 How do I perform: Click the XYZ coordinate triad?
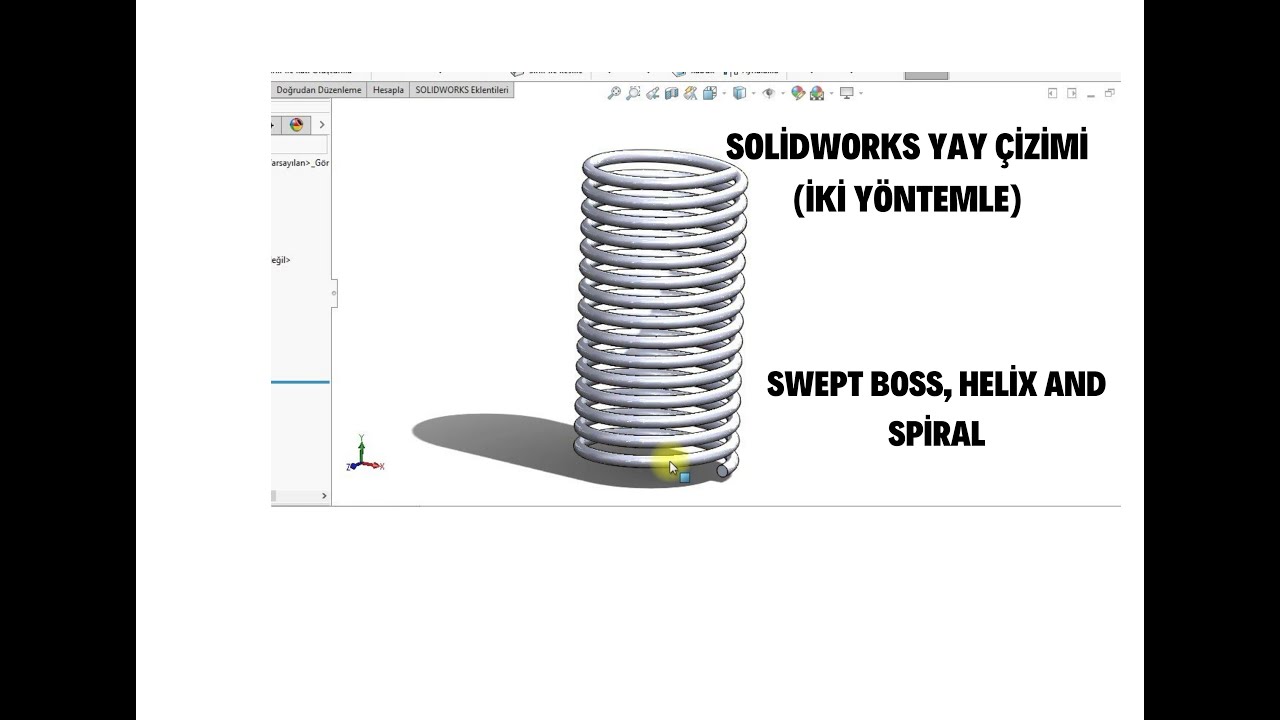364,455
